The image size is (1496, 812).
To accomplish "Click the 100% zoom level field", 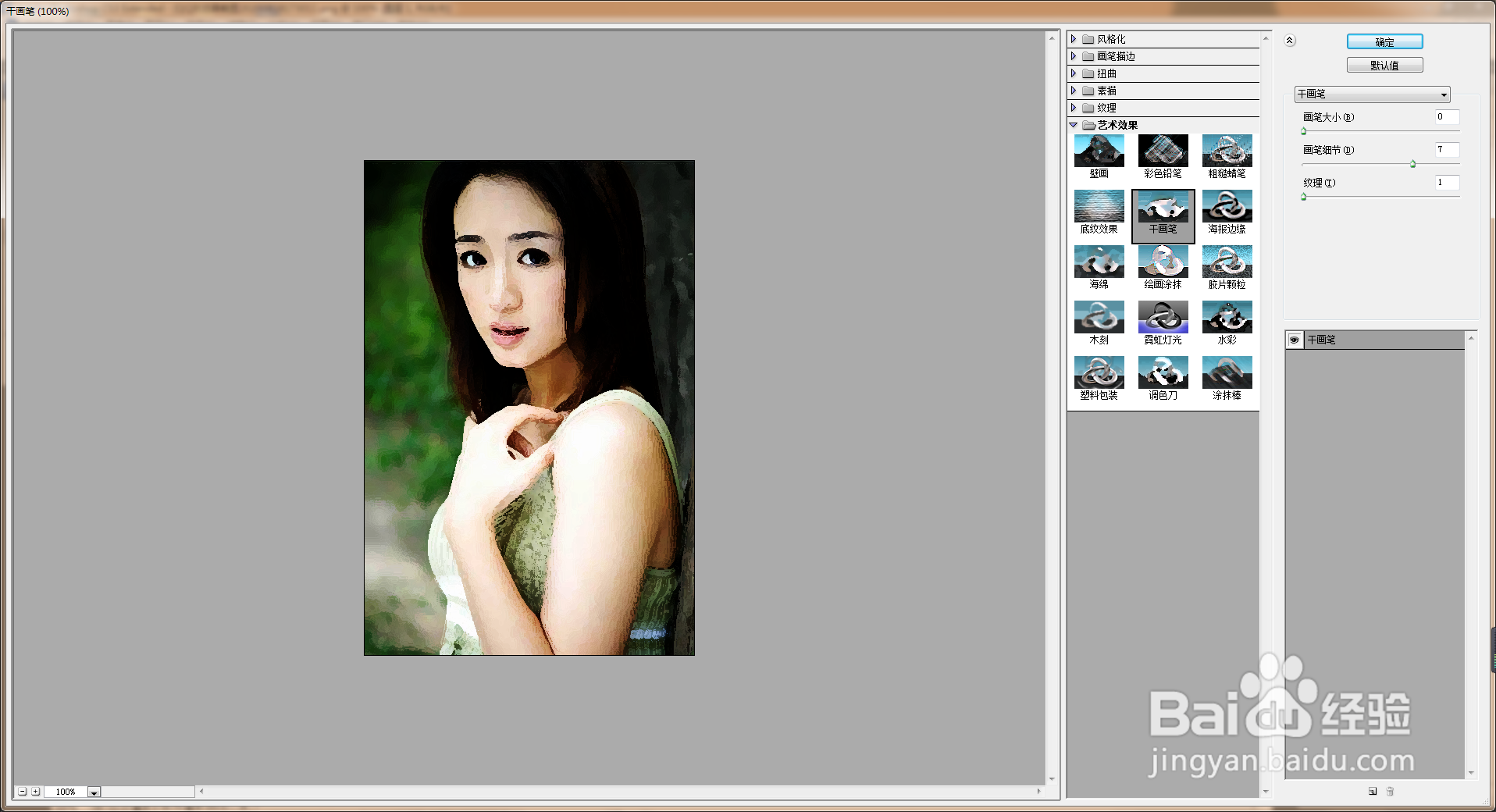I will tap(66, 792).
